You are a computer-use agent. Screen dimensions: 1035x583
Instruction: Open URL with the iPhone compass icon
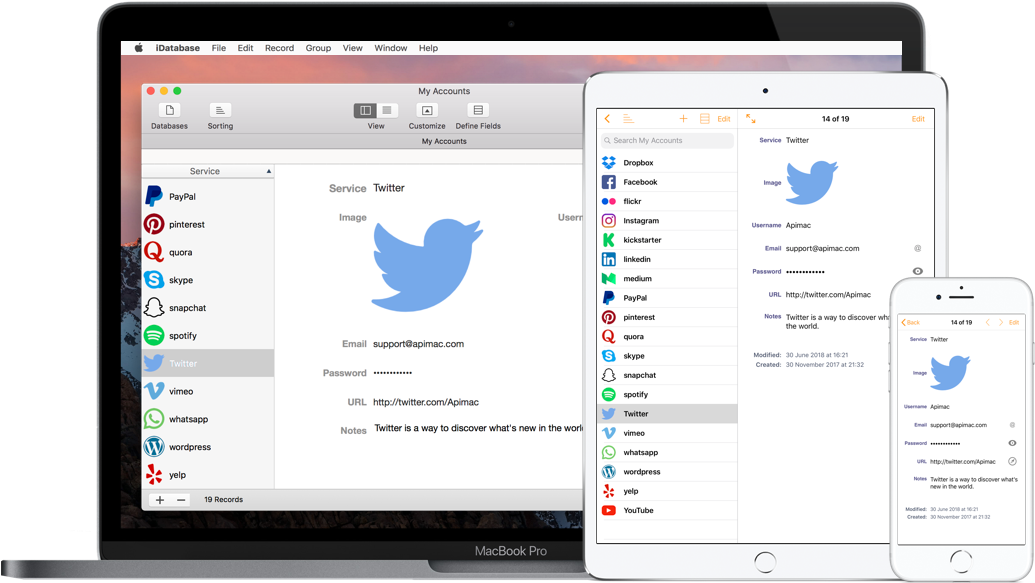[1012, 461]
